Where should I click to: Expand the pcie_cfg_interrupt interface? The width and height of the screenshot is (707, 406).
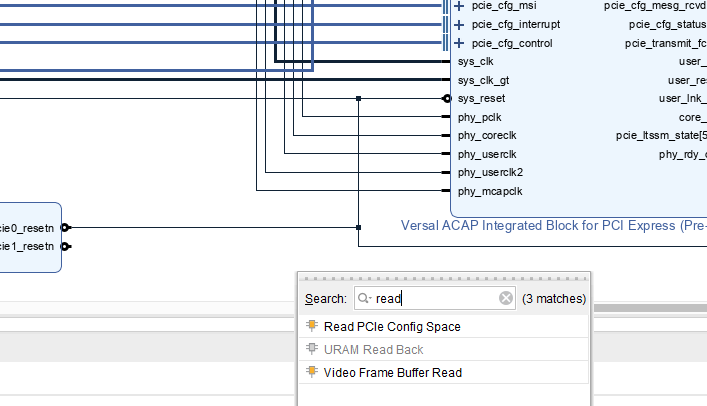(459, 25)
